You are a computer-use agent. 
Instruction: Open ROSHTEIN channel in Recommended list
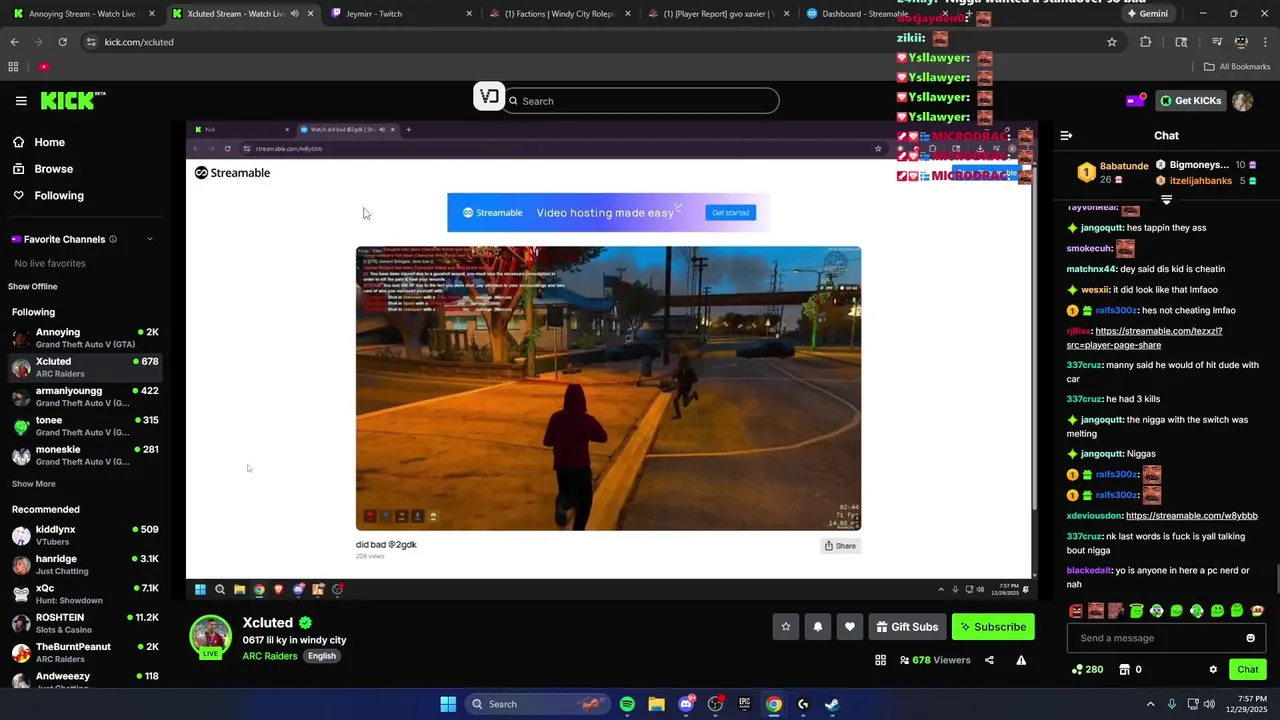click(x=84, y=623)
